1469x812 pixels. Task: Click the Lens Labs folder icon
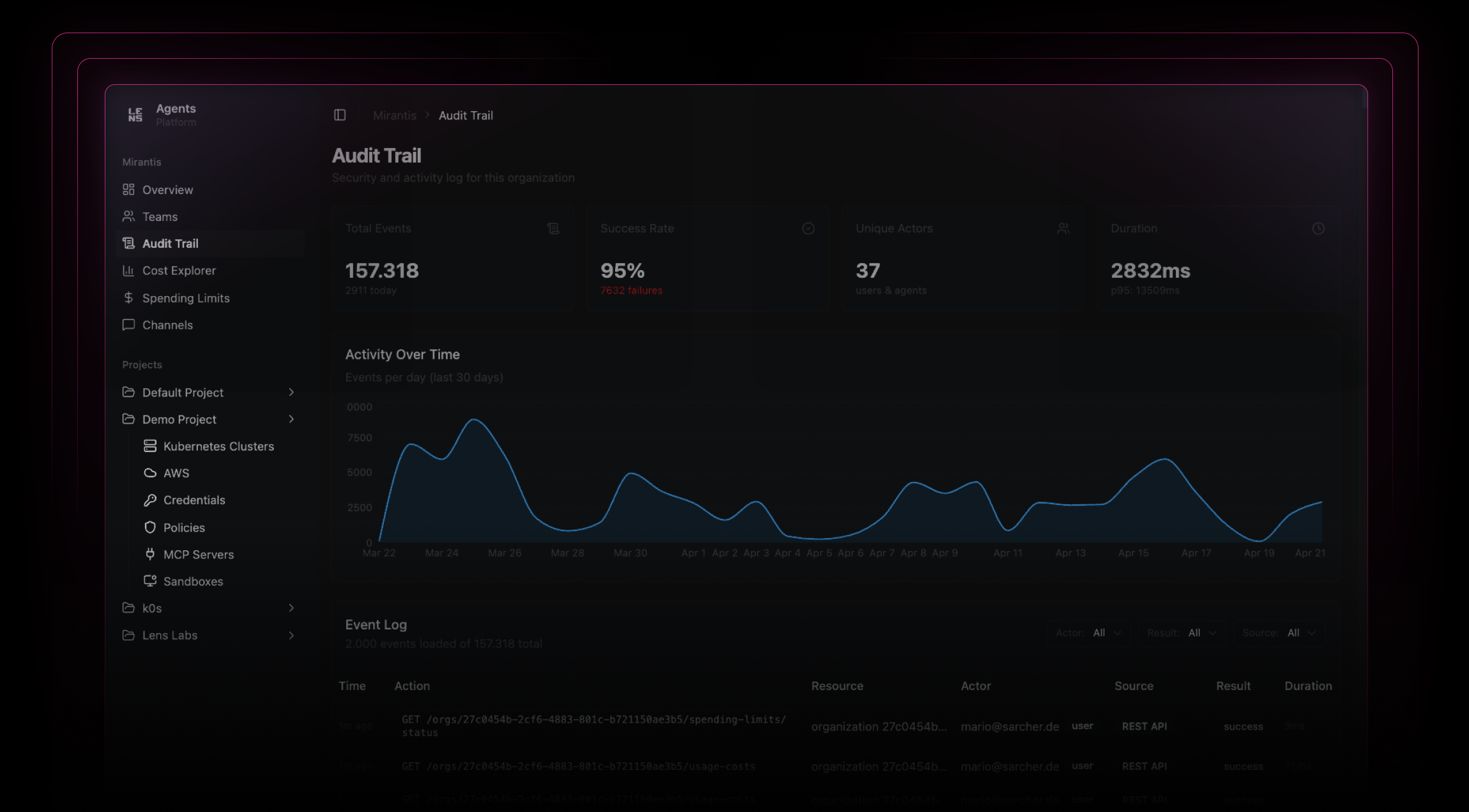point(128,635)
